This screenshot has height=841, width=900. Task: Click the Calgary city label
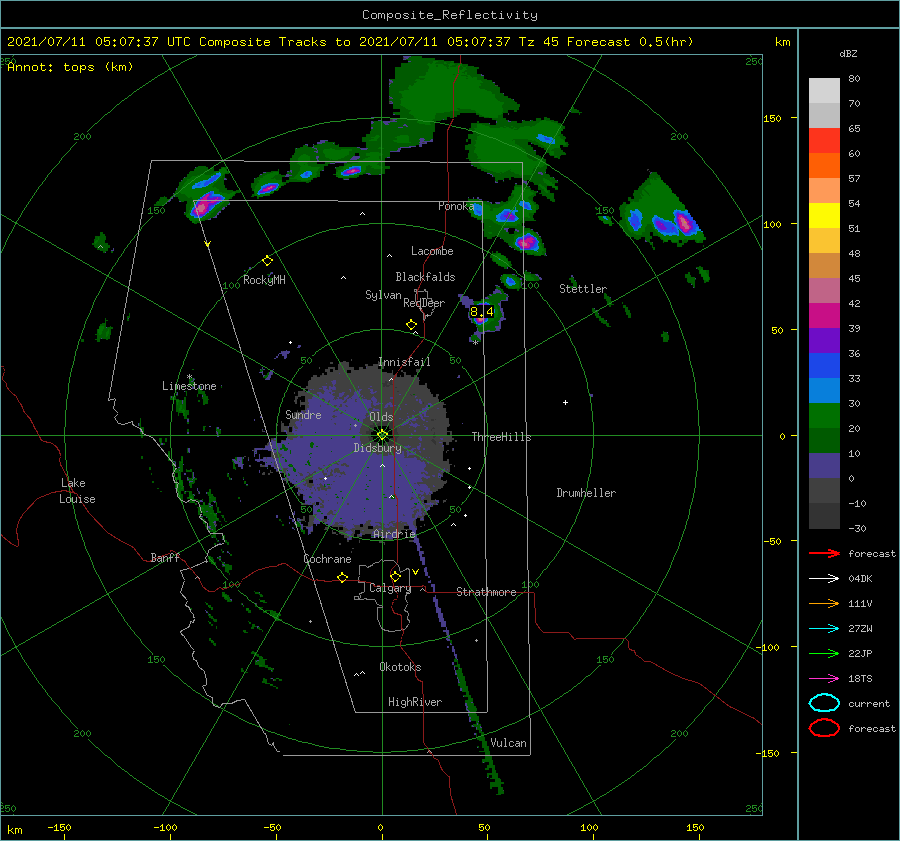pos(390,588)
